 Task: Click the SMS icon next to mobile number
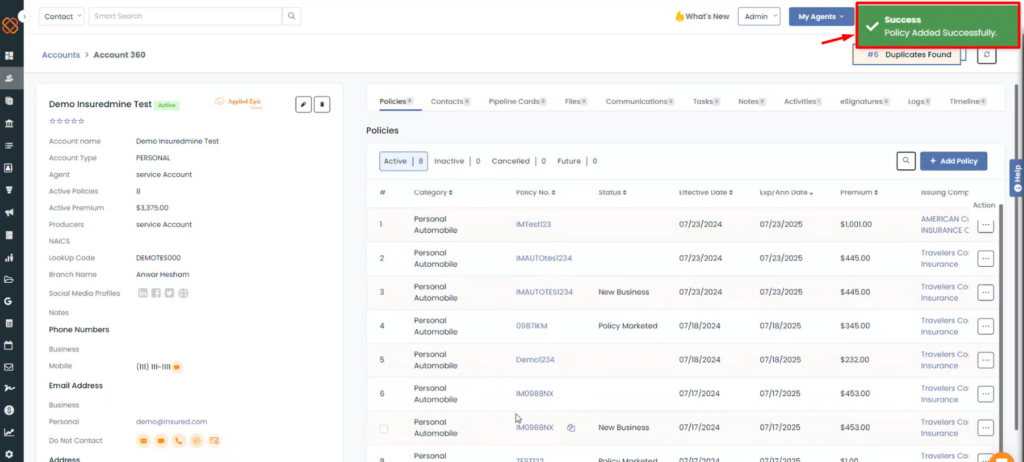[177, 367]
